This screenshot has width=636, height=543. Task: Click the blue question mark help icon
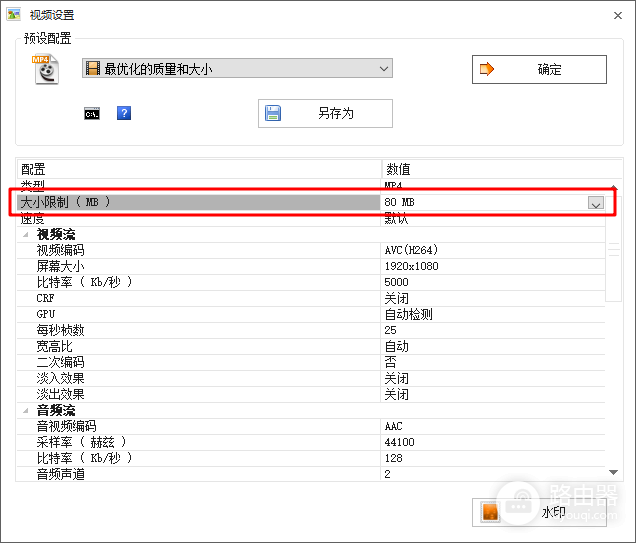[x=124, y=113]
